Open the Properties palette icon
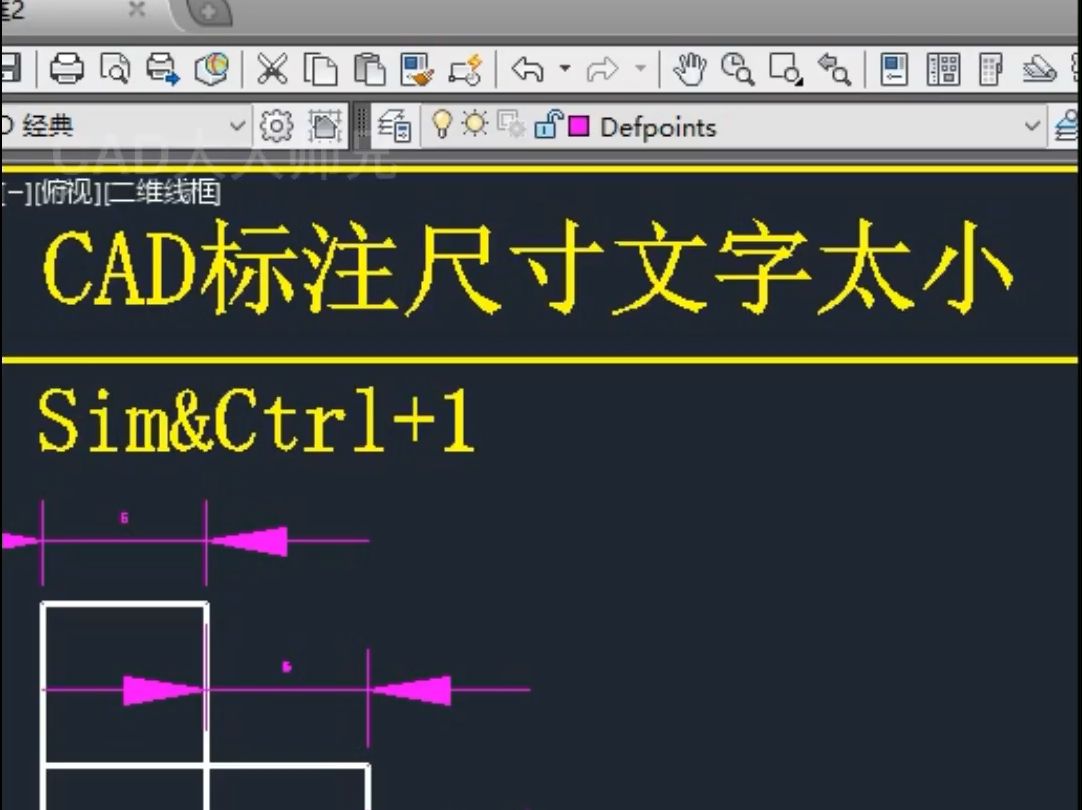 (x=892, y=70)
